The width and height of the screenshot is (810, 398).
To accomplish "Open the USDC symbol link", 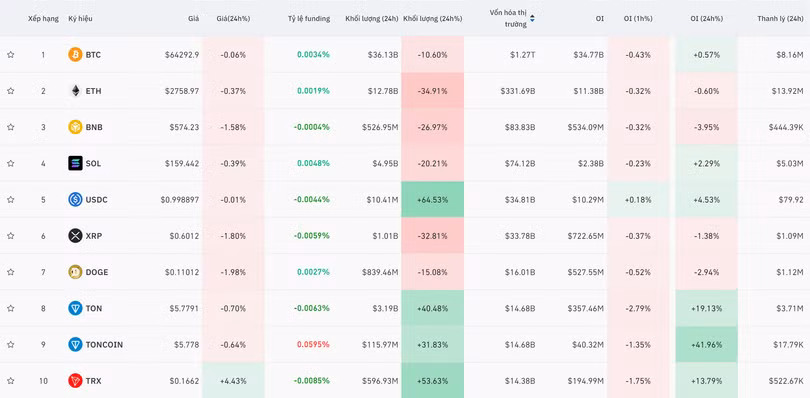I will [x=97, y=200].
